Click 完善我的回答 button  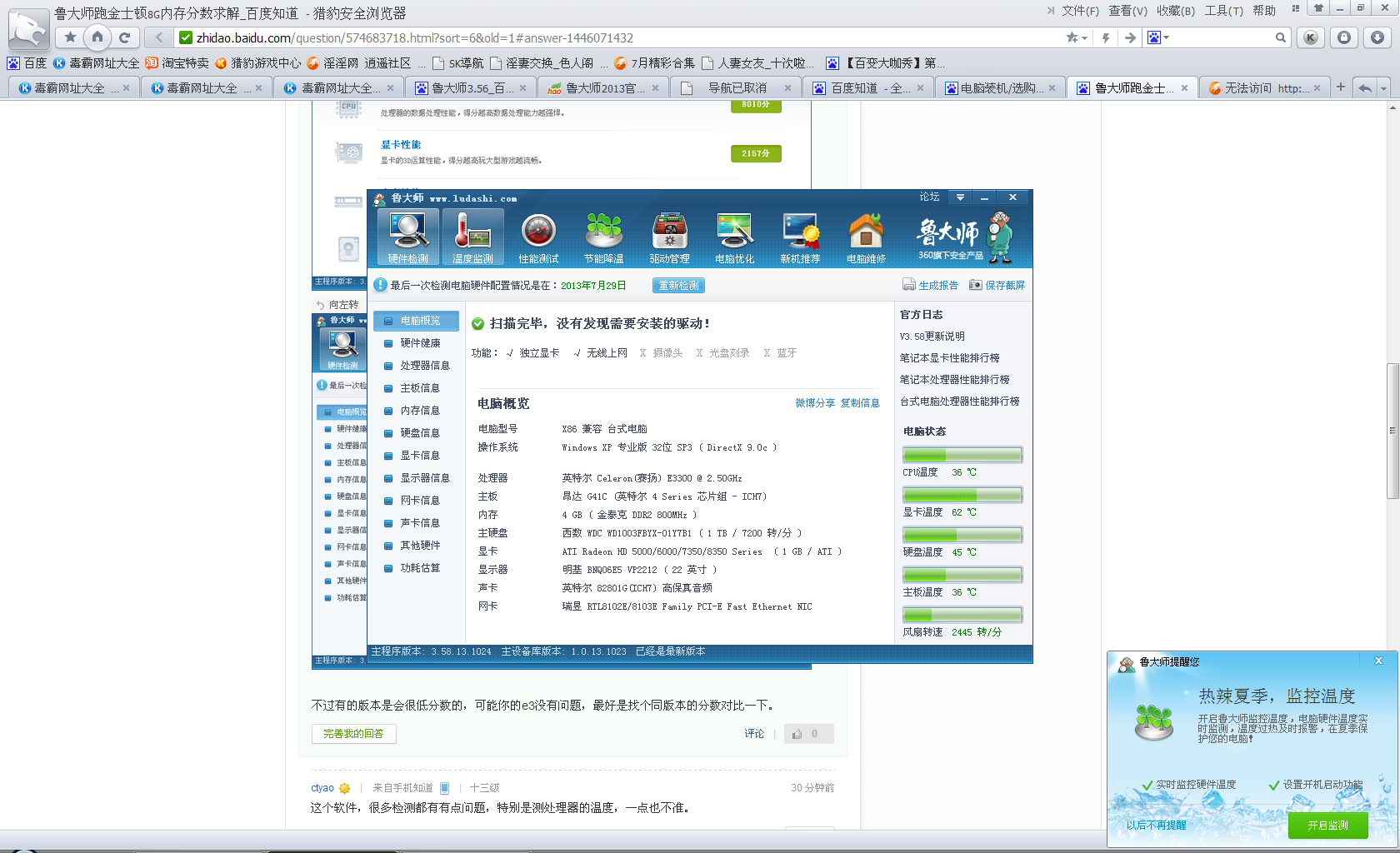coord(353,734)
